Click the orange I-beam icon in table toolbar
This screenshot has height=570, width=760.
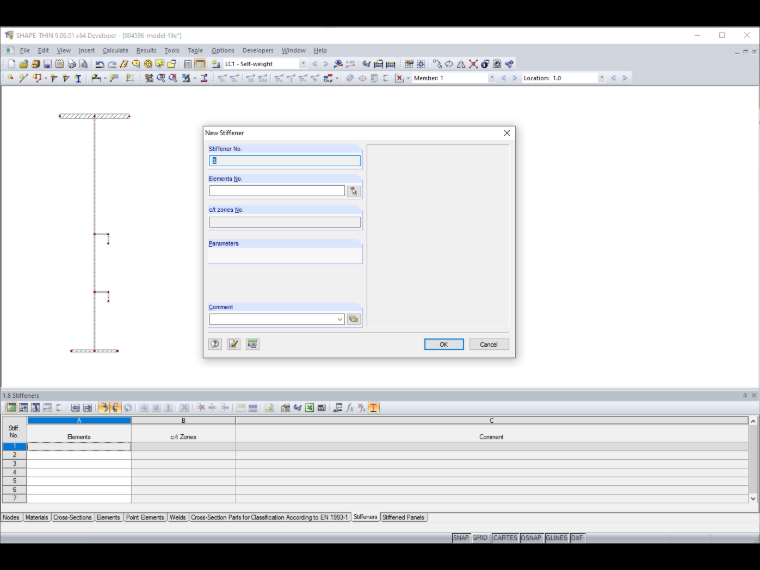pyautogui.click(x=373, y=408)
